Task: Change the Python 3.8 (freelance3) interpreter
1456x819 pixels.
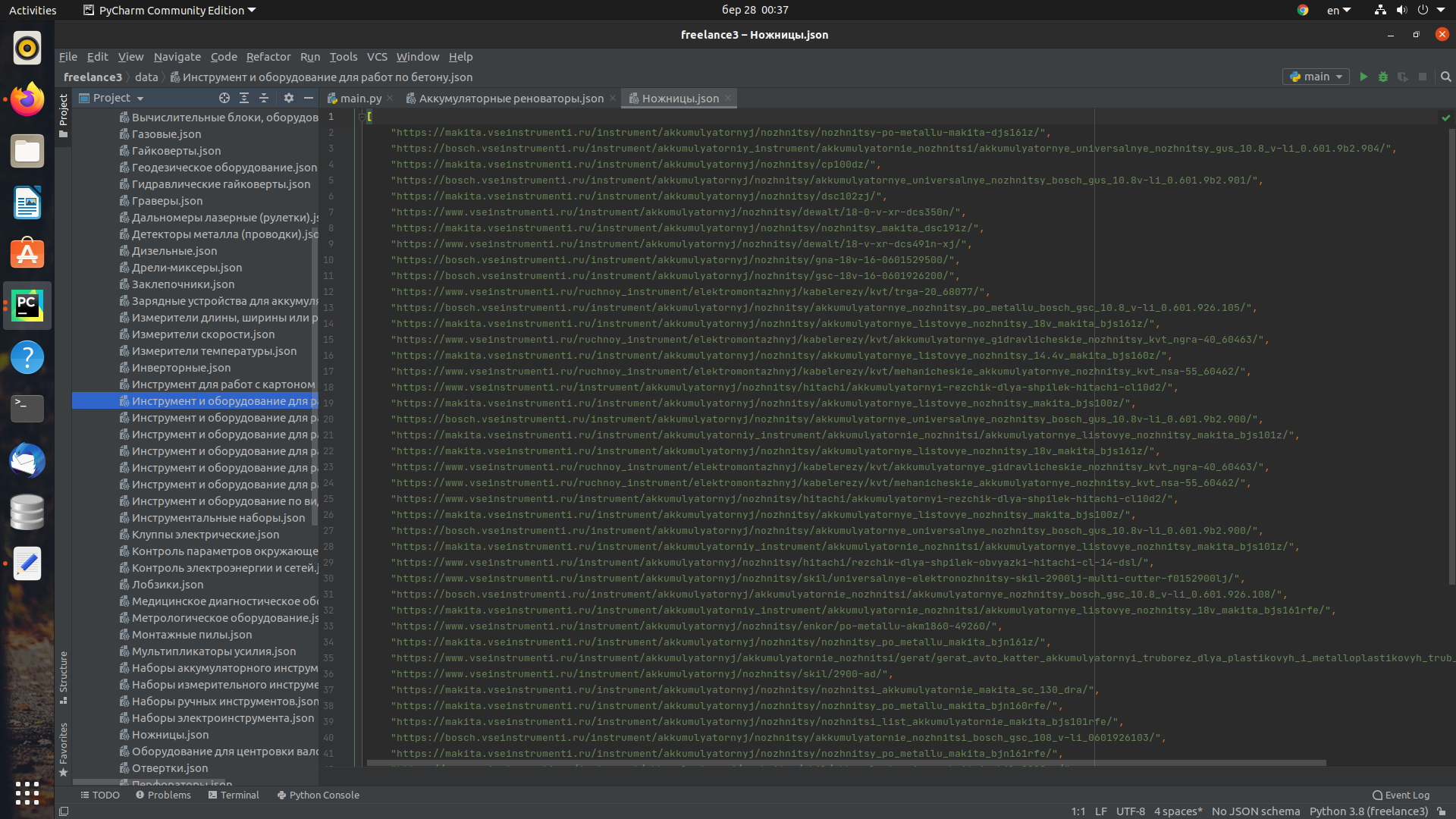Action: [1368, 811]
